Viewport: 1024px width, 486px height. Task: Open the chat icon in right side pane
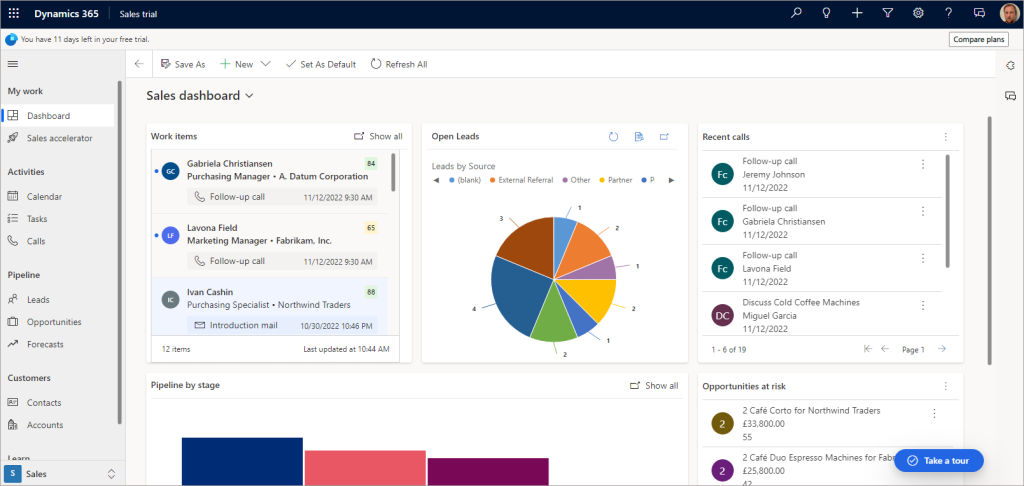pos(1010,96)
